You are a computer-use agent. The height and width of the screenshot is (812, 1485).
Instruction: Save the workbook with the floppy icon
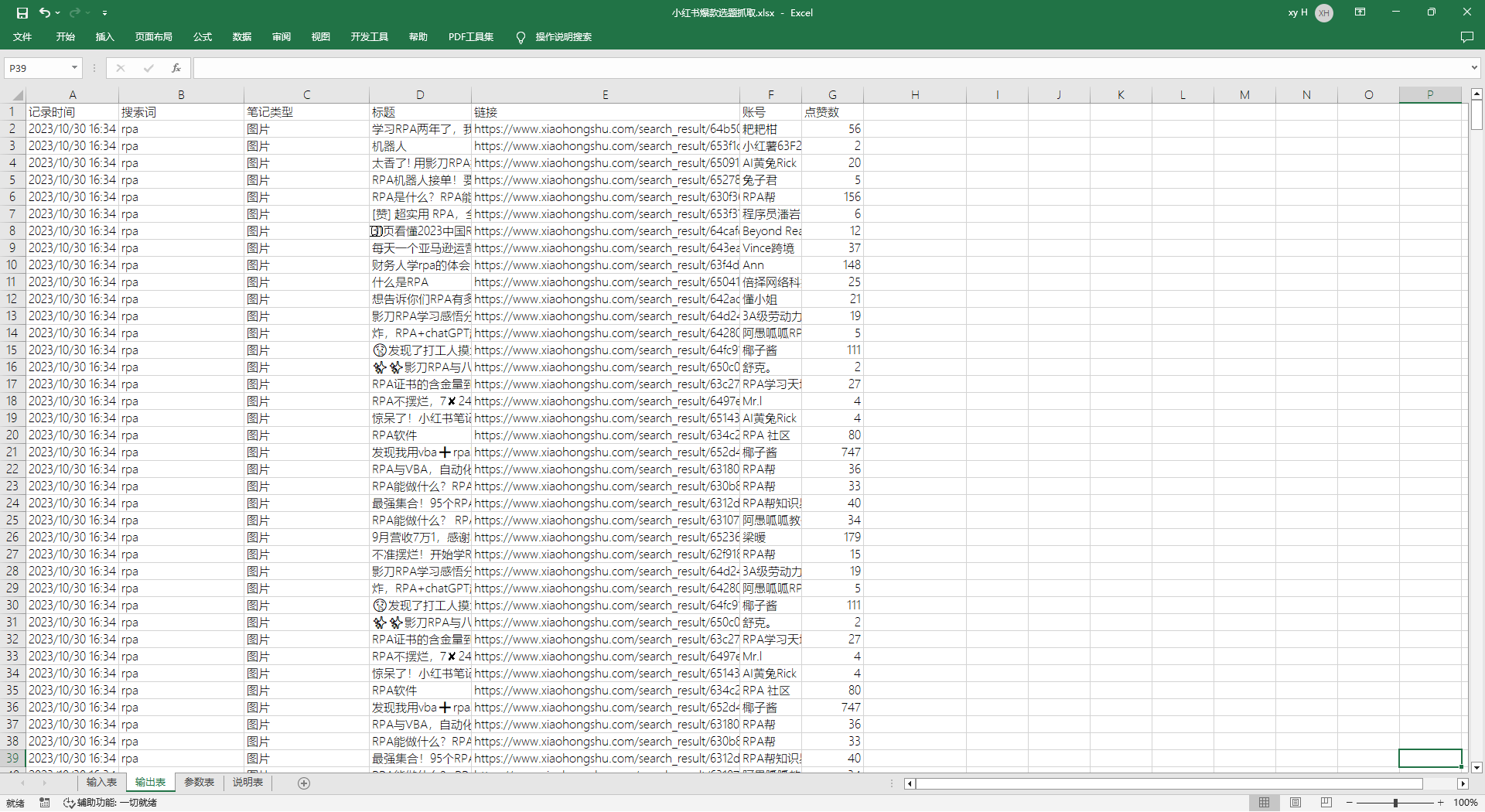(22, 12)
